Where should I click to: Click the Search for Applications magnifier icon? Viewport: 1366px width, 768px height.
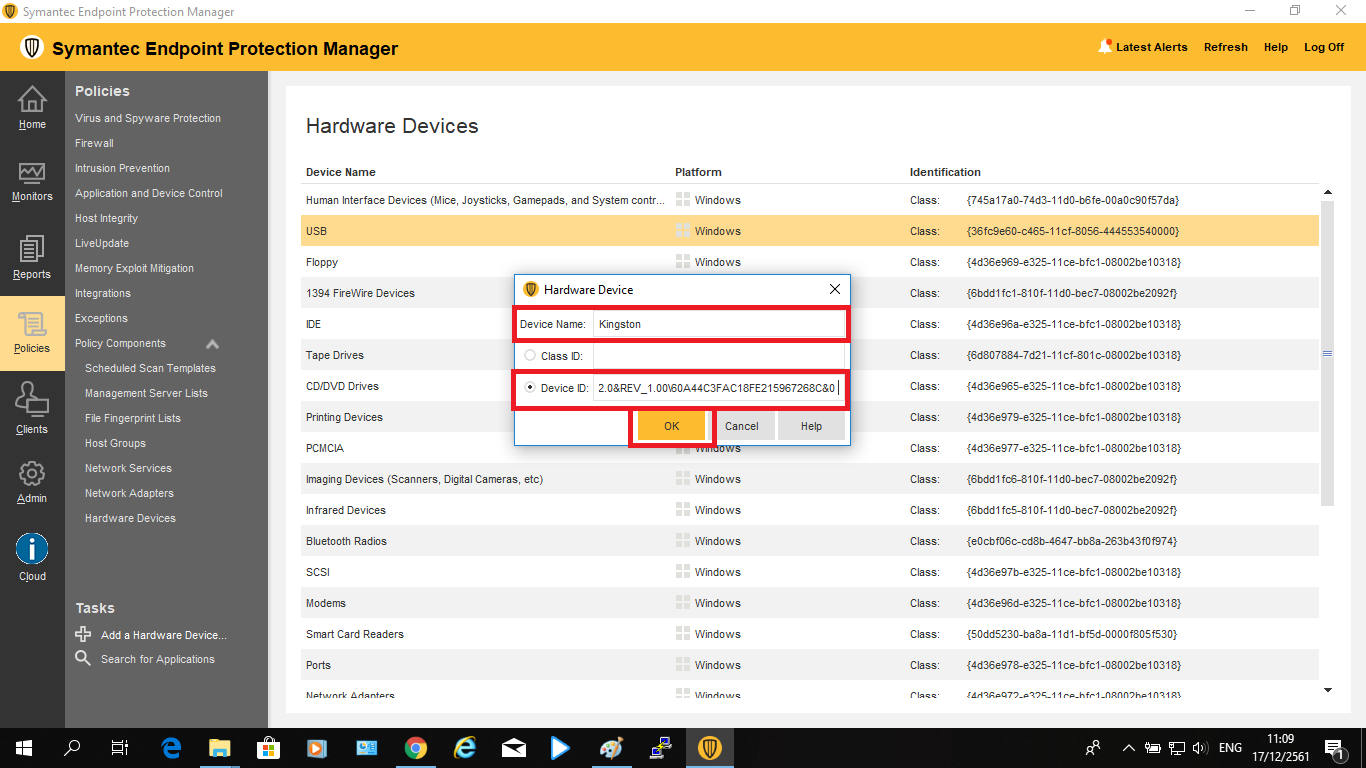83,658
